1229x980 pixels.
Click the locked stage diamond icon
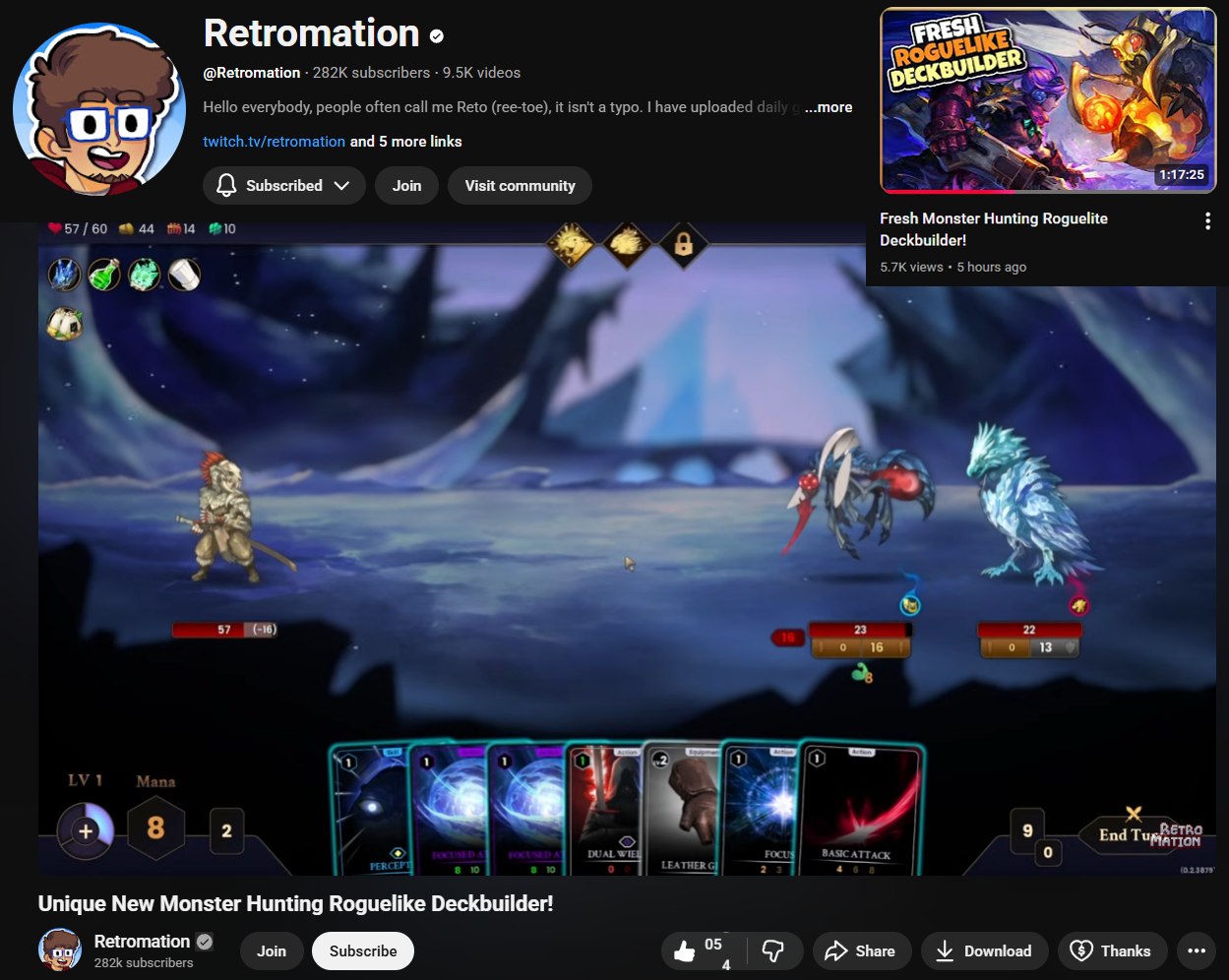(683, 245)
